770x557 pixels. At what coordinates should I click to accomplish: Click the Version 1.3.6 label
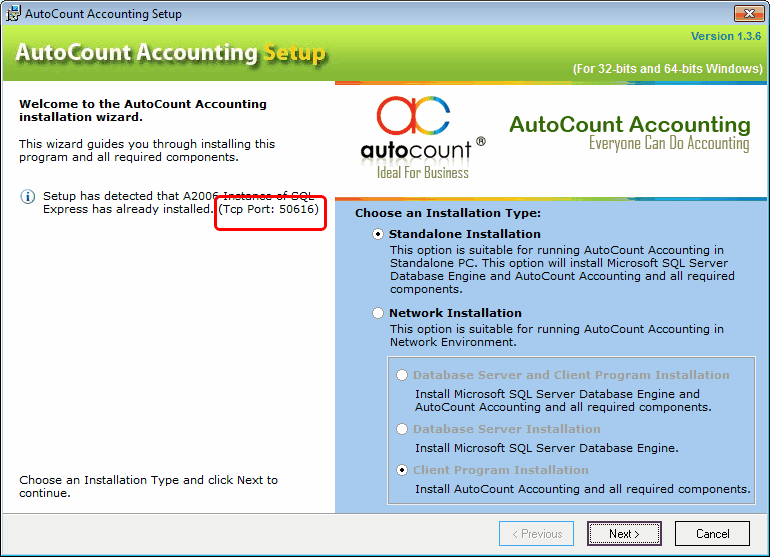coord(726,36)
